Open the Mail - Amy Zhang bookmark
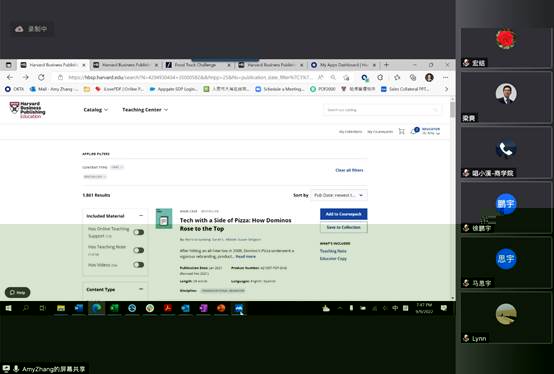The width and height of the screenshot is (554, 374). [x=54, y=89]
